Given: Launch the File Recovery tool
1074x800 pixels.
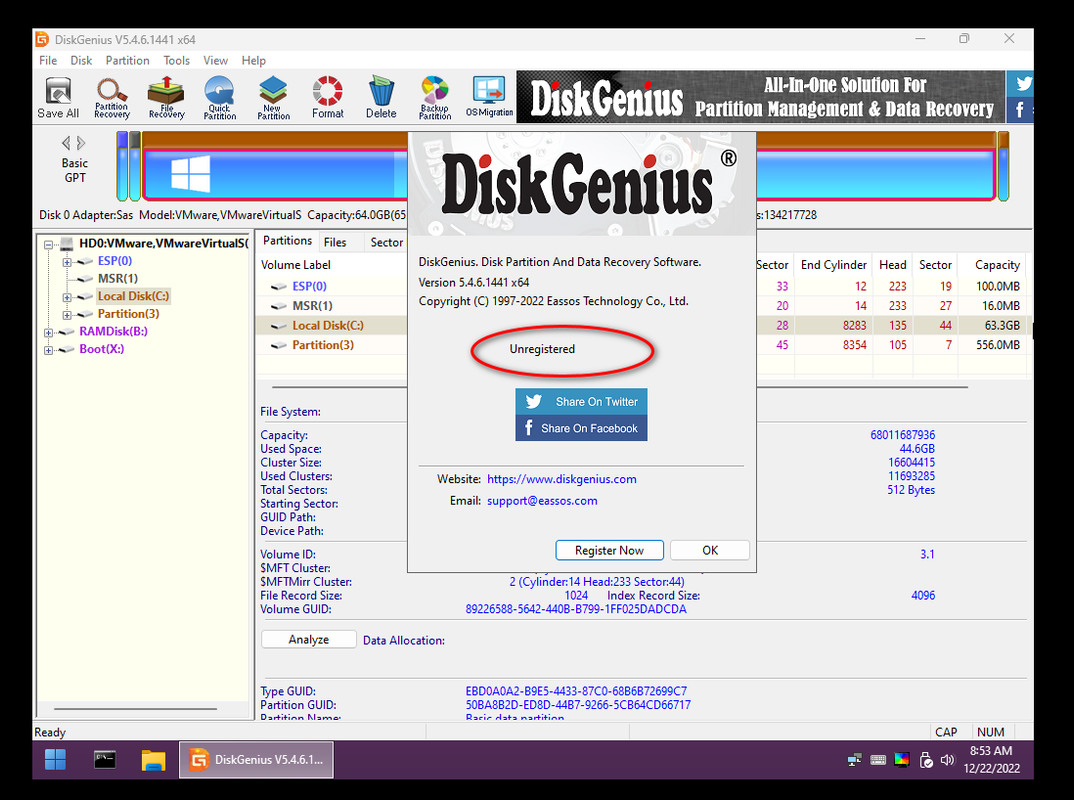Looking at the screenshot, I should (166, 98).
